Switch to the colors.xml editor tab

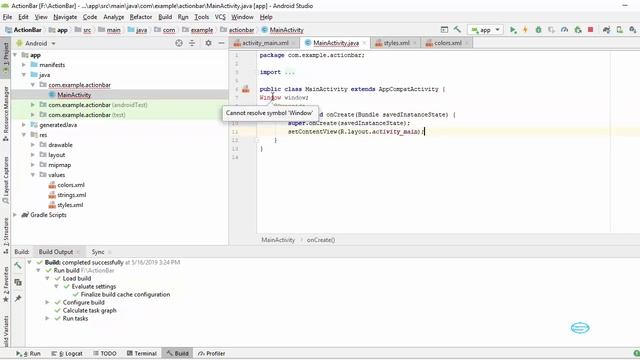(x=447, y=43)
